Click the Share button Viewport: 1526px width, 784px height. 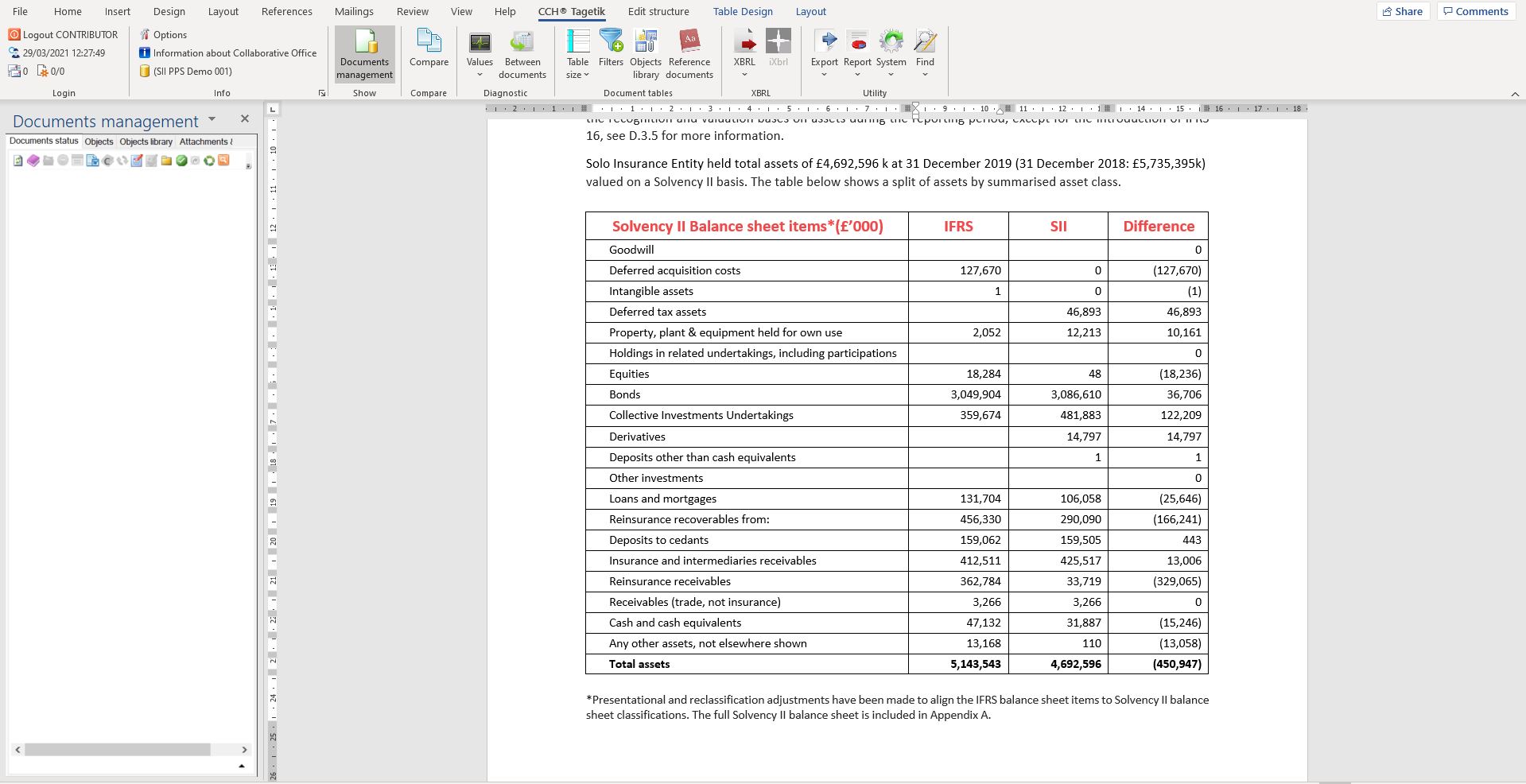click(x=1403, y=11)
